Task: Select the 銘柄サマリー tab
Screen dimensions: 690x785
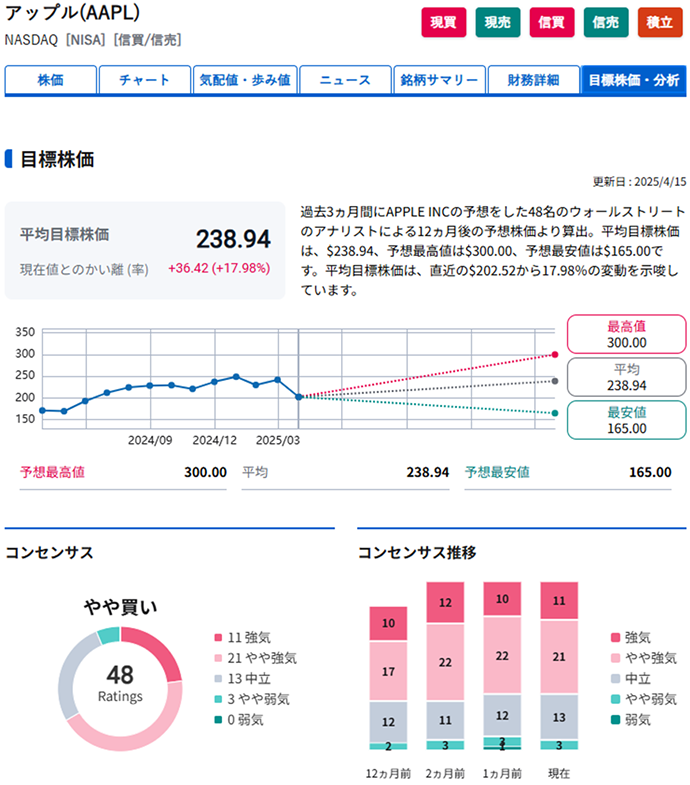Action: (439, 80)
